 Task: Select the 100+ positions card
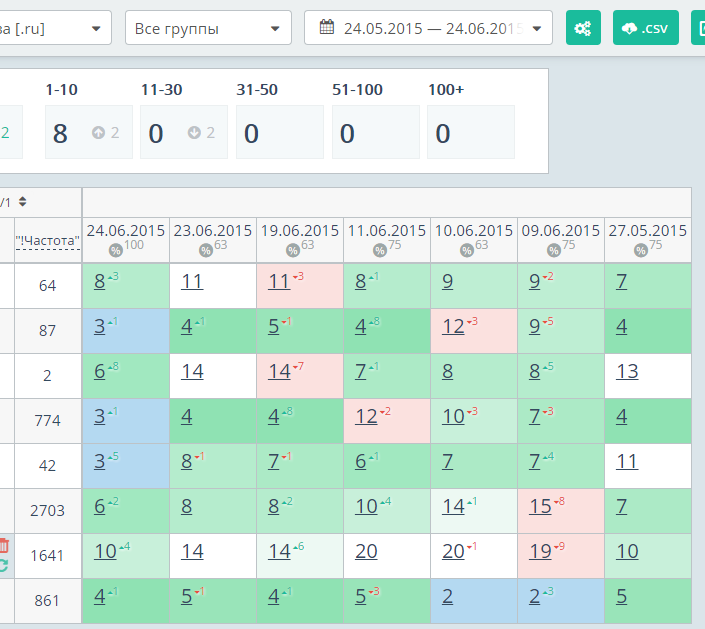tap(471, 132)
